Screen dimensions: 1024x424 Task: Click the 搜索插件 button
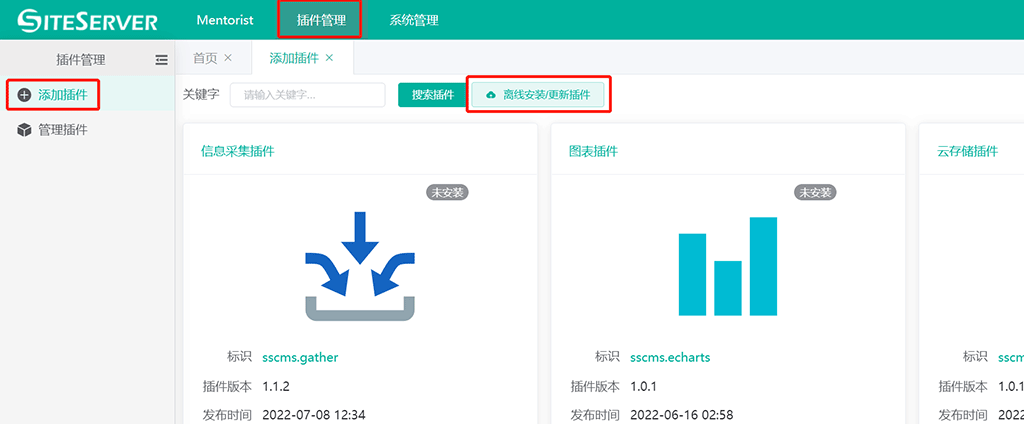click(432, 95)
